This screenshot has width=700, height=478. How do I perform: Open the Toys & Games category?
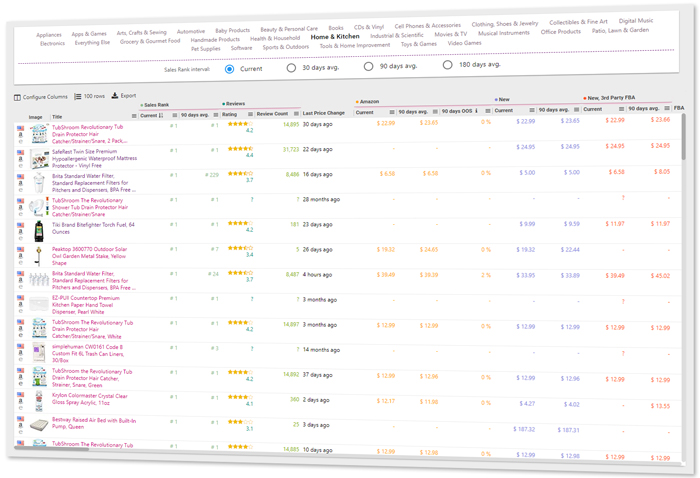tap(419, 44)
